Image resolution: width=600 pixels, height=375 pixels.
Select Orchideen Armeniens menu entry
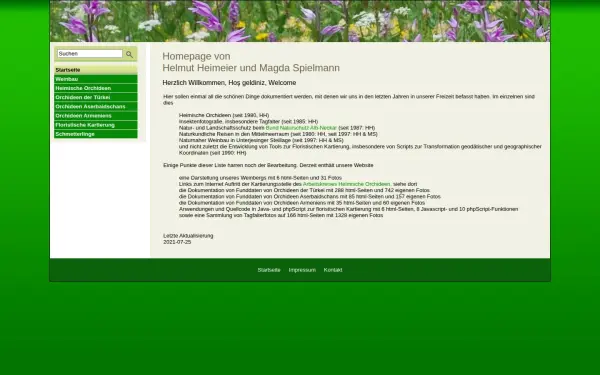tap(96, 116)
